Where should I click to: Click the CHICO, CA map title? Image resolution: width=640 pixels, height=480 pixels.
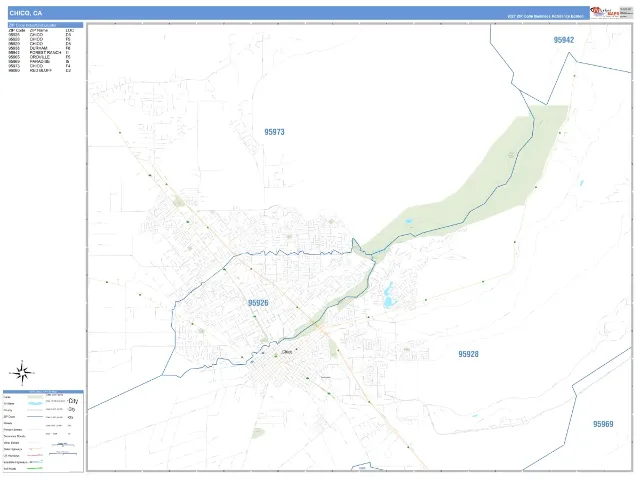[x=26, y=13]
